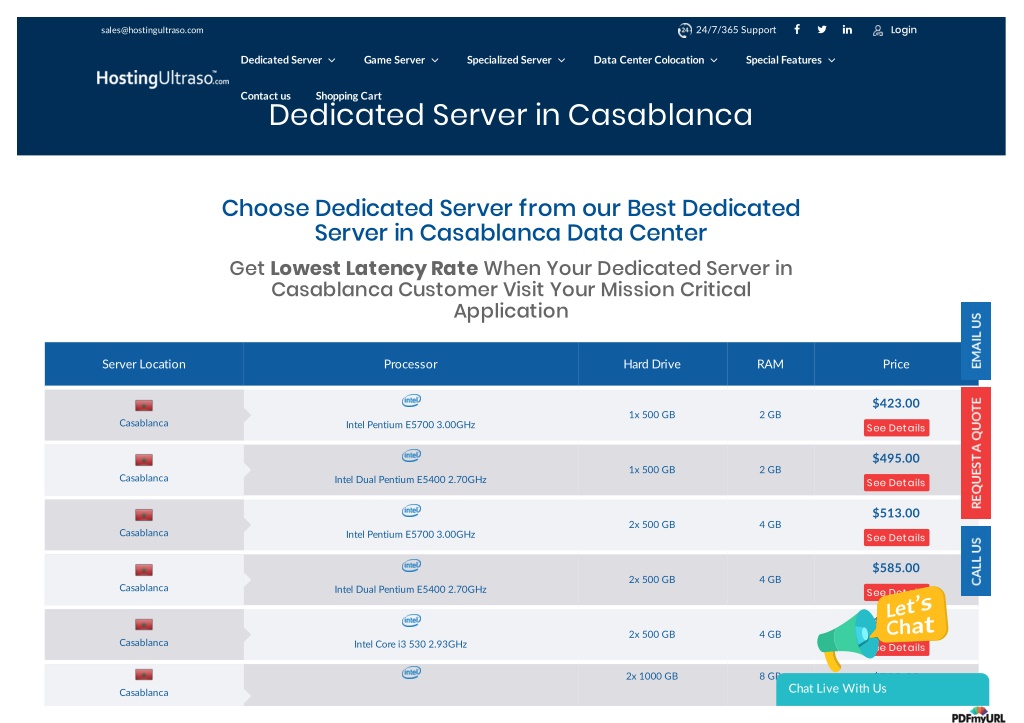Screen dimensions: 1024x723
Task: Click the $423.00 price
Action: tap(896, 404)
